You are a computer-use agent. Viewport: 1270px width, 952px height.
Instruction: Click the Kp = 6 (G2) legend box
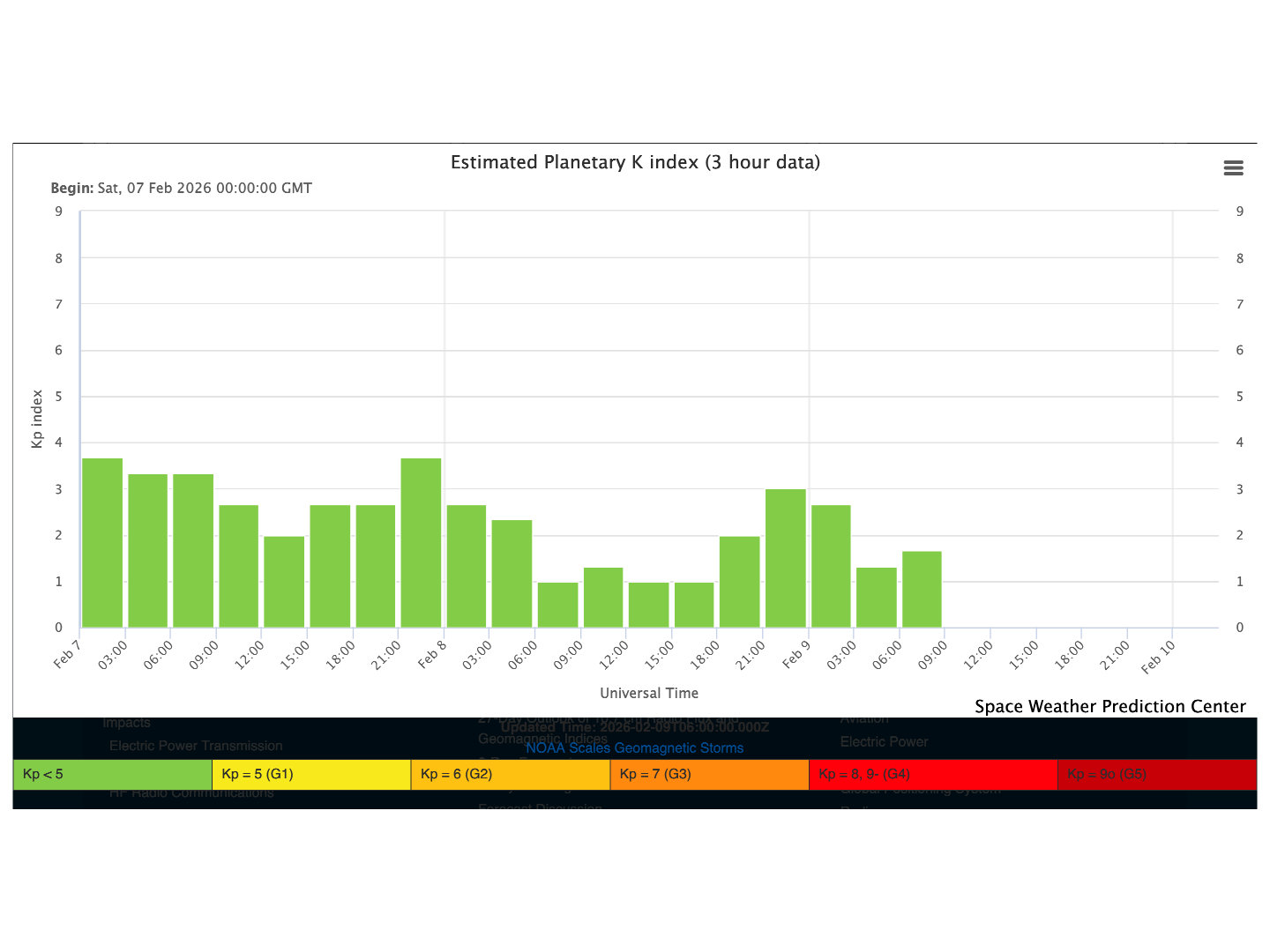[x=510, y=775]
